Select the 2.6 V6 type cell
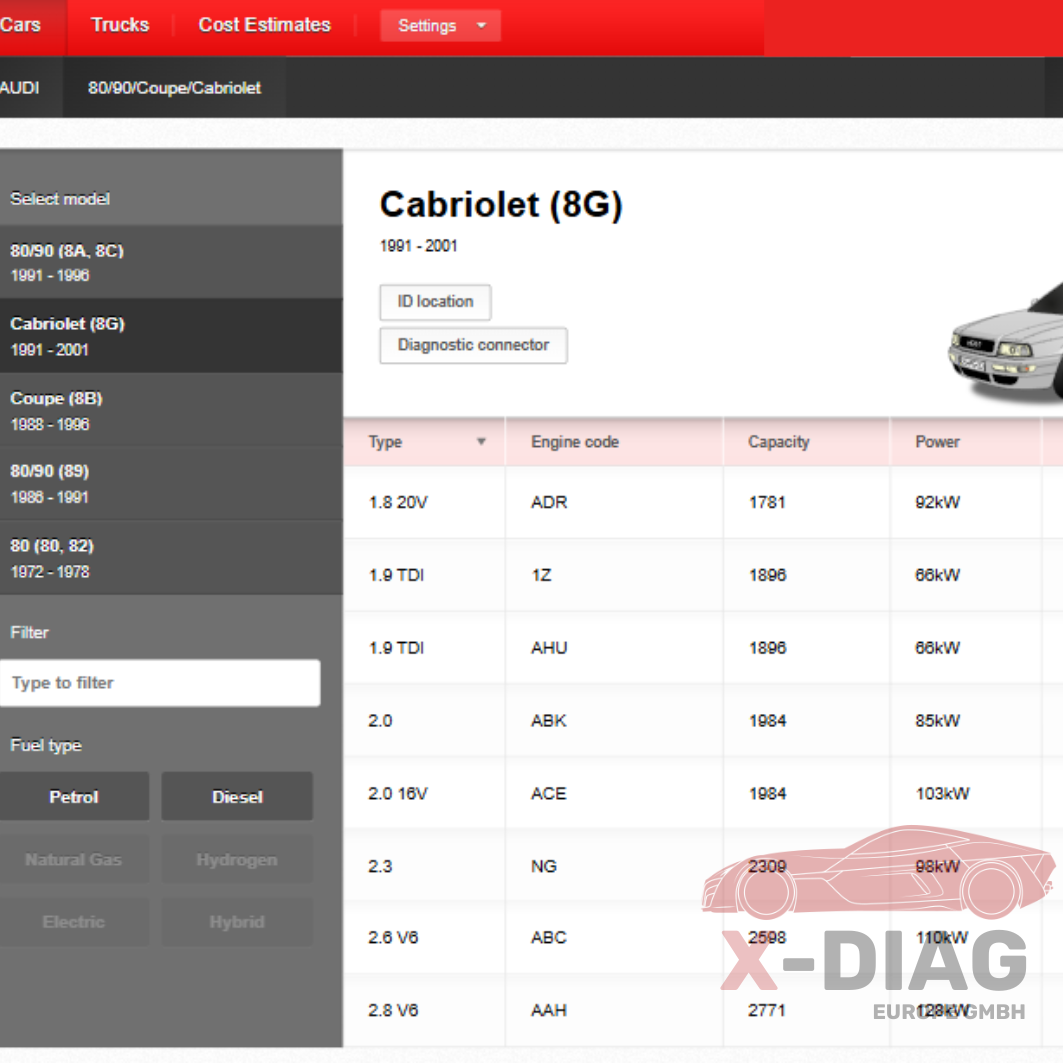 (393, 938)
